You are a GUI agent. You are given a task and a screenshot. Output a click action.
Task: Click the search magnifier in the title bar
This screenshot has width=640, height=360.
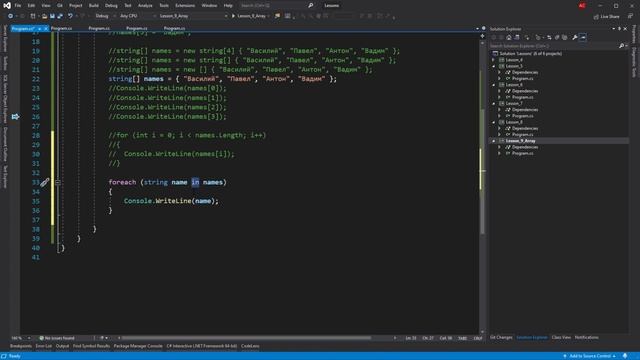click(x=311, y=6)
